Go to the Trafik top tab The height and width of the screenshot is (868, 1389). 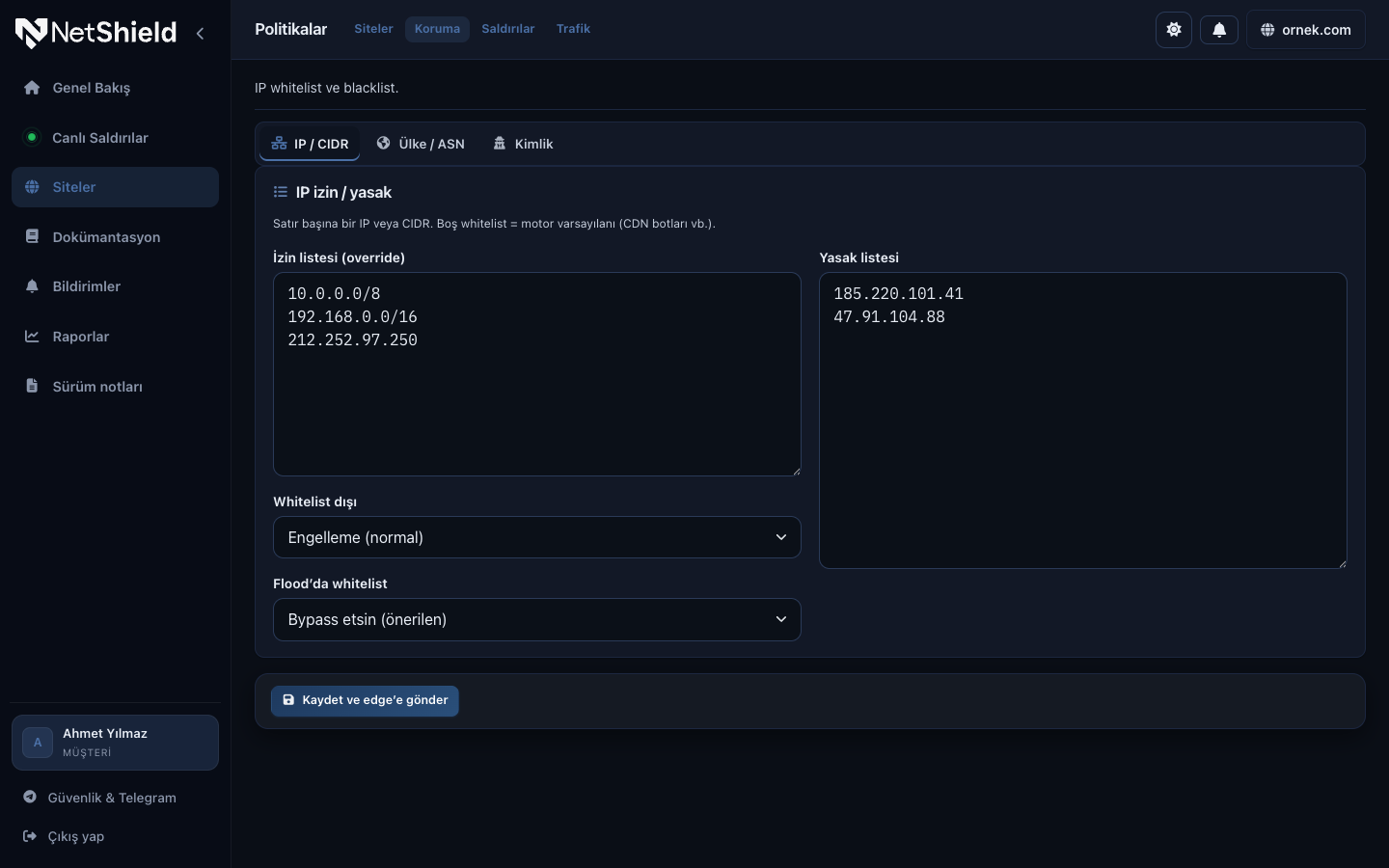point(573,29)
